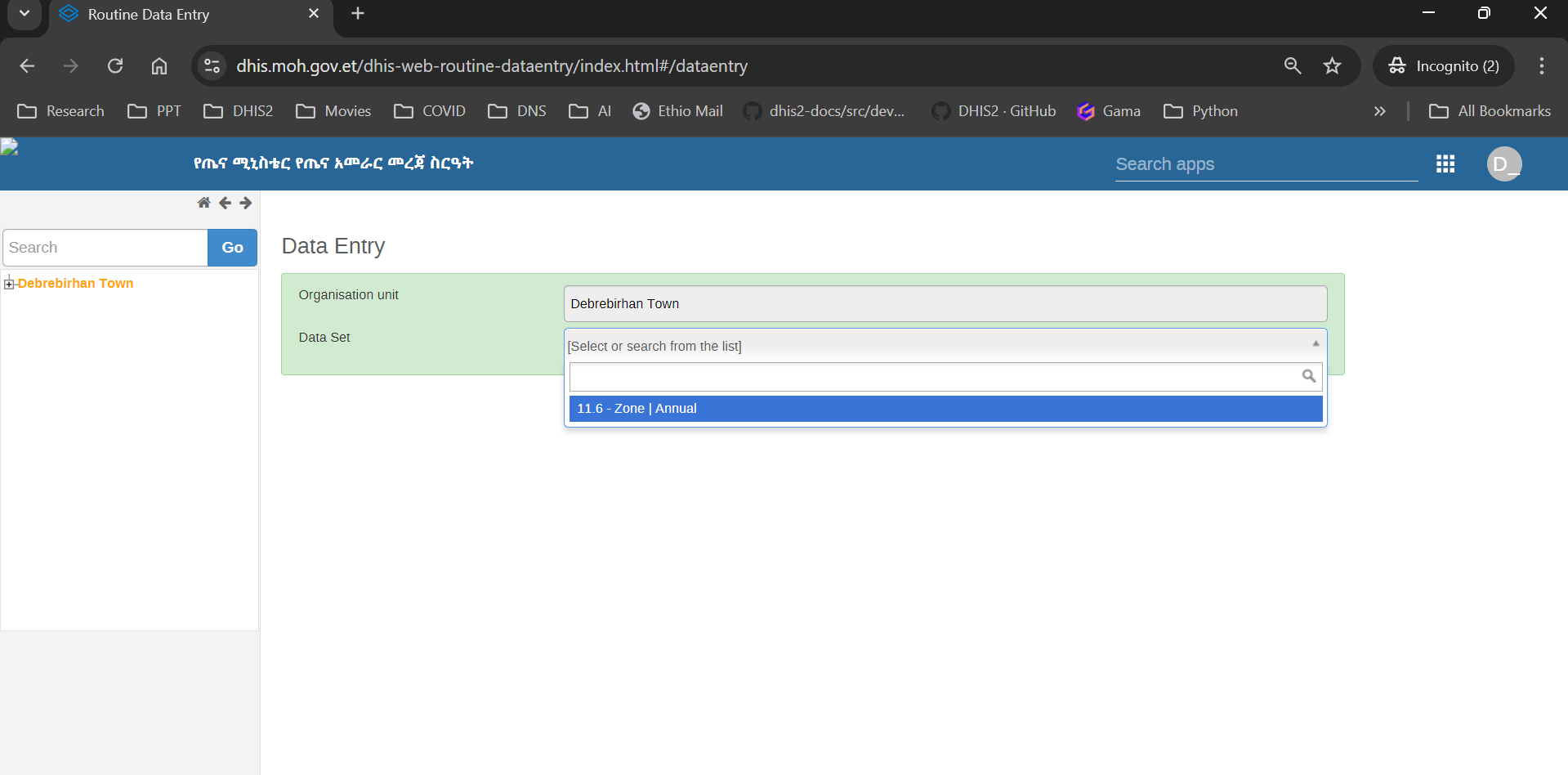Image resolution: width=1568 pixels, height=775 pixels.
Task: Click the Data Entry heading
Action: pyautogui.click(x=333, y=246)
